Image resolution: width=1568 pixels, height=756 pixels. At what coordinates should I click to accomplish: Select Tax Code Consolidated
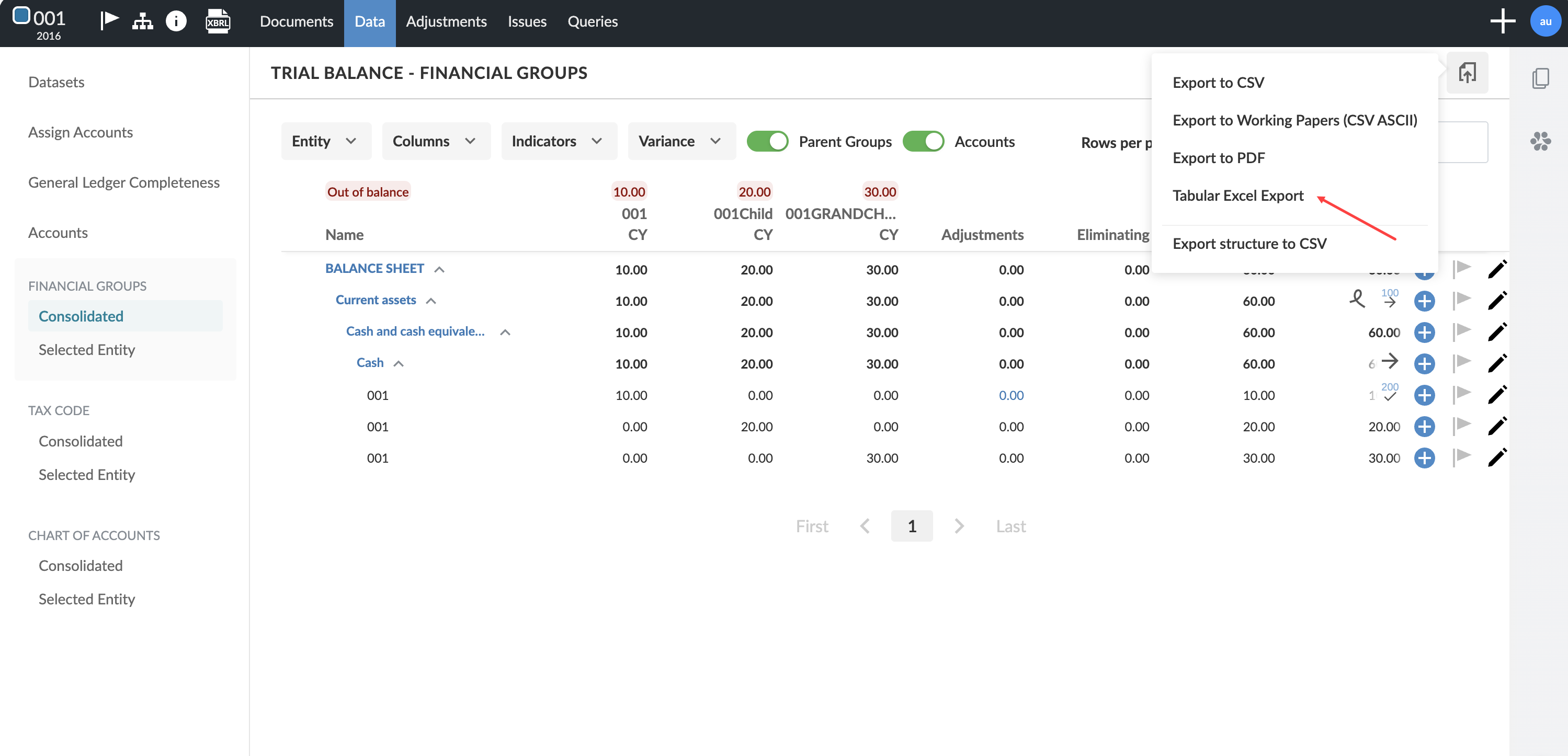(x=81, y=441)
